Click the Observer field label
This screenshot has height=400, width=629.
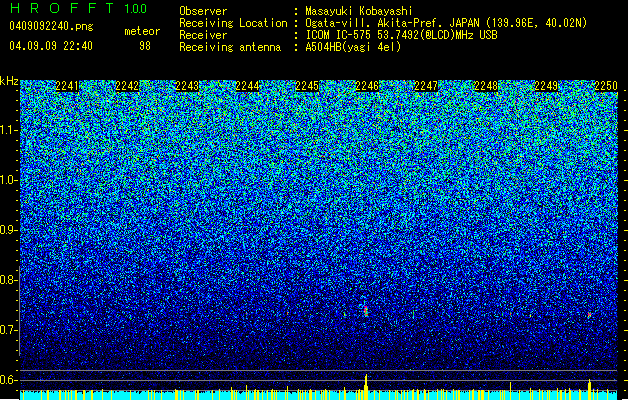click(203, 11)
